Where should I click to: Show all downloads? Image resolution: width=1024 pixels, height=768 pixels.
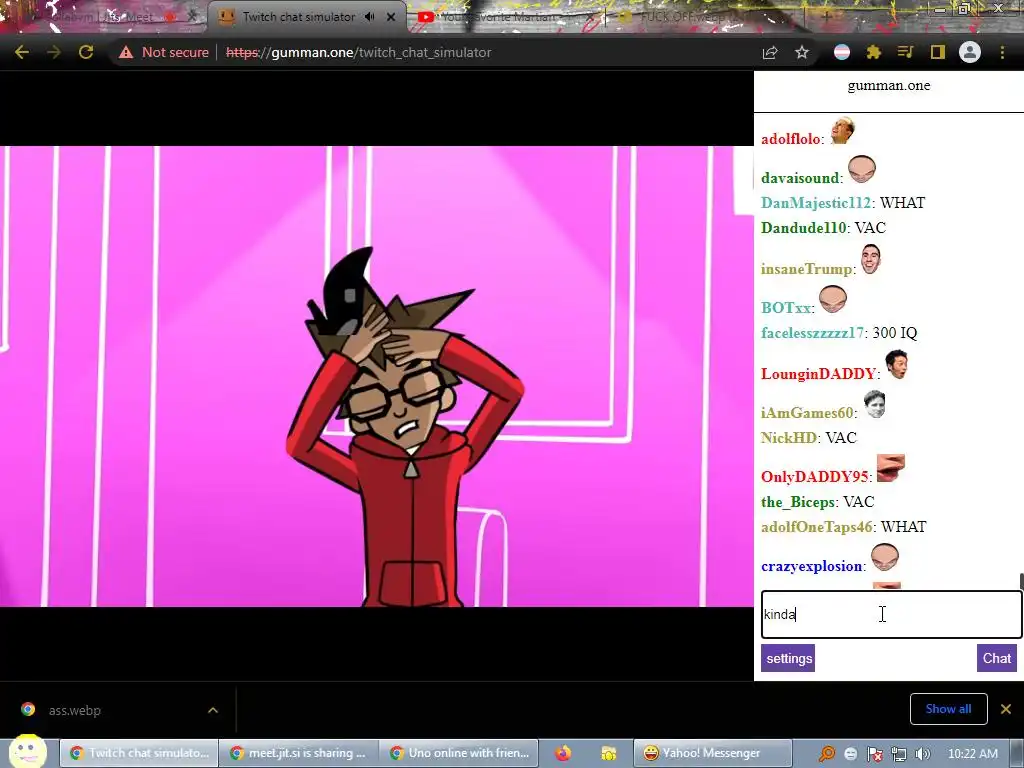948,709
